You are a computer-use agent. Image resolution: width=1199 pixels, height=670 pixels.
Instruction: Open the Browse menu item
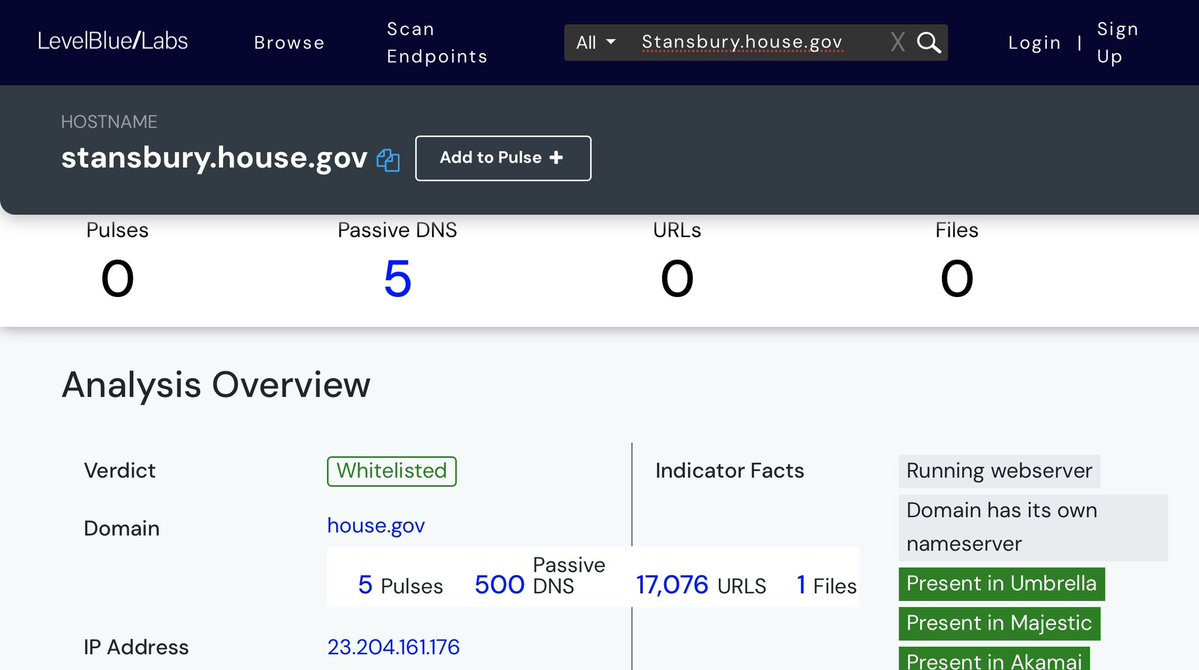coord(289,42)
